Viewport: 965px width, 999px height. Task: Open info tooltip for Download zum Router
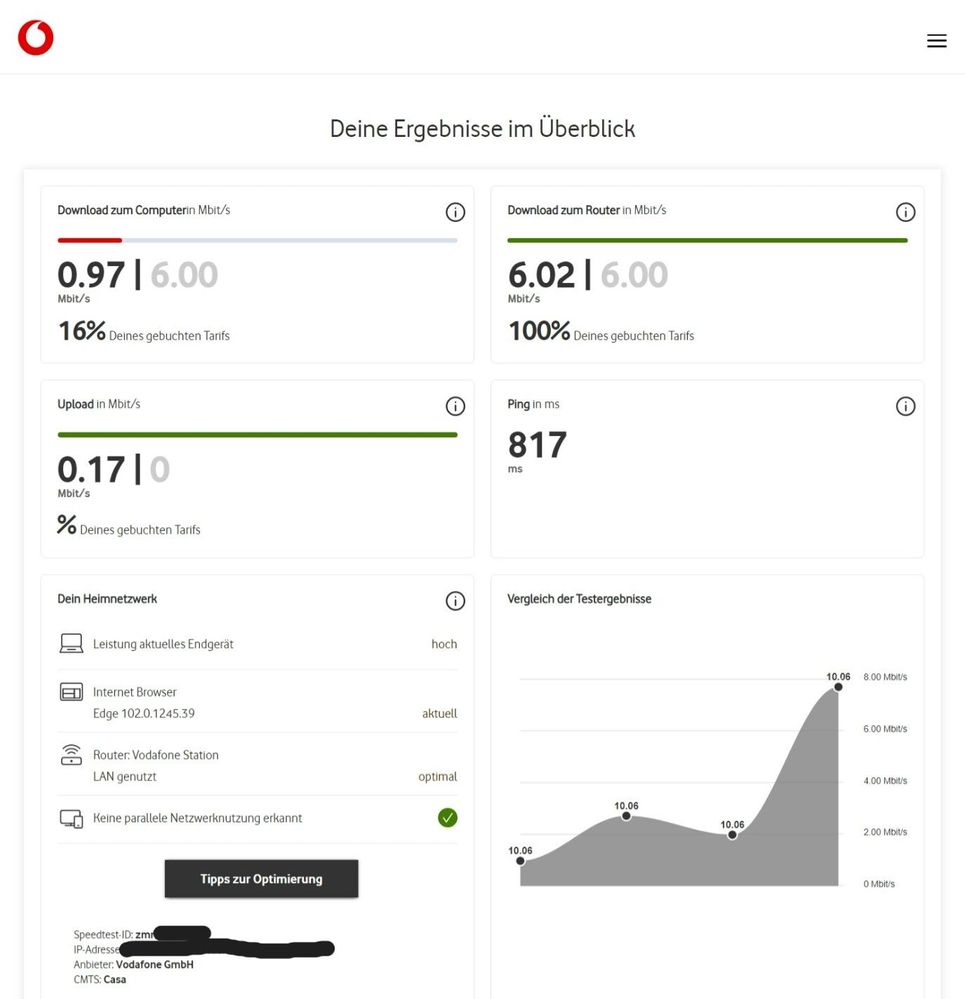click(x=906, y=212)
